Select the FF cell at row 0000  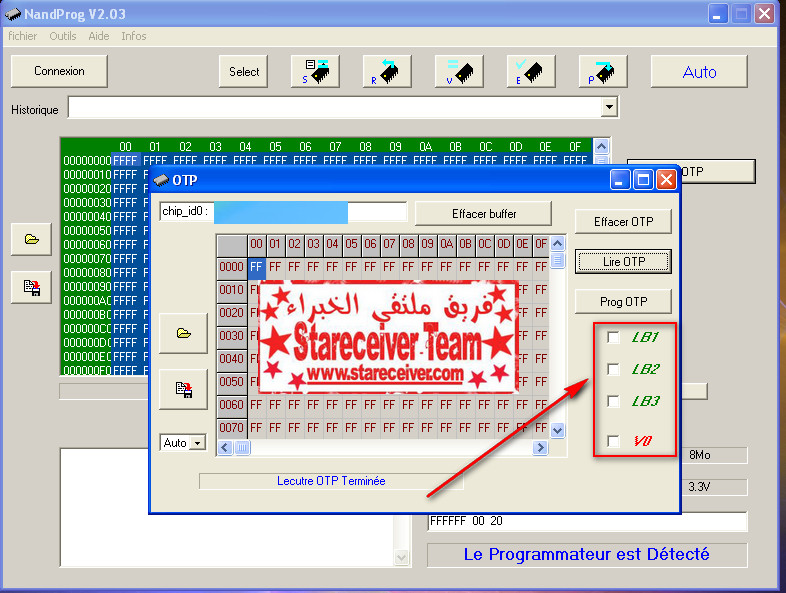click(x=257, y=267)
